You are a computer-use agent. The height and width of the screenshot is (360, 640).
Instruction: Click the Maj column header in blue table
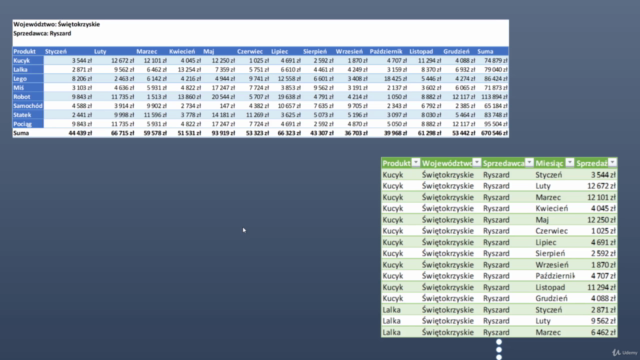209,51
